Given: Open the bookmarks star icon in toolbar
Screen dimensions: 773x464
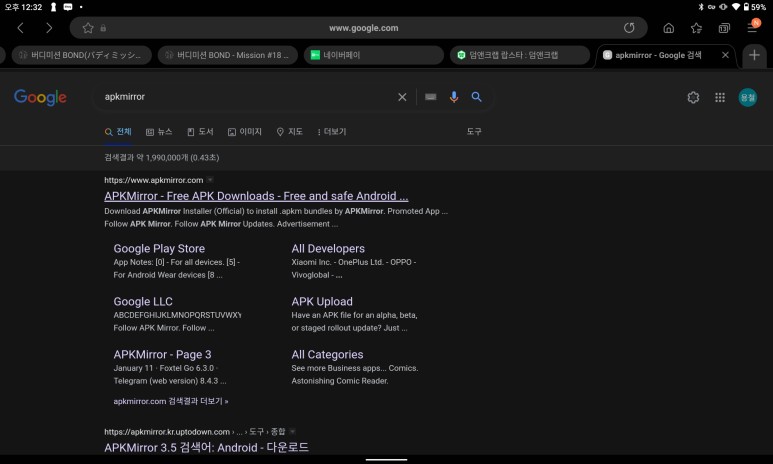Looking at the screenshot, I should point(696,28).
